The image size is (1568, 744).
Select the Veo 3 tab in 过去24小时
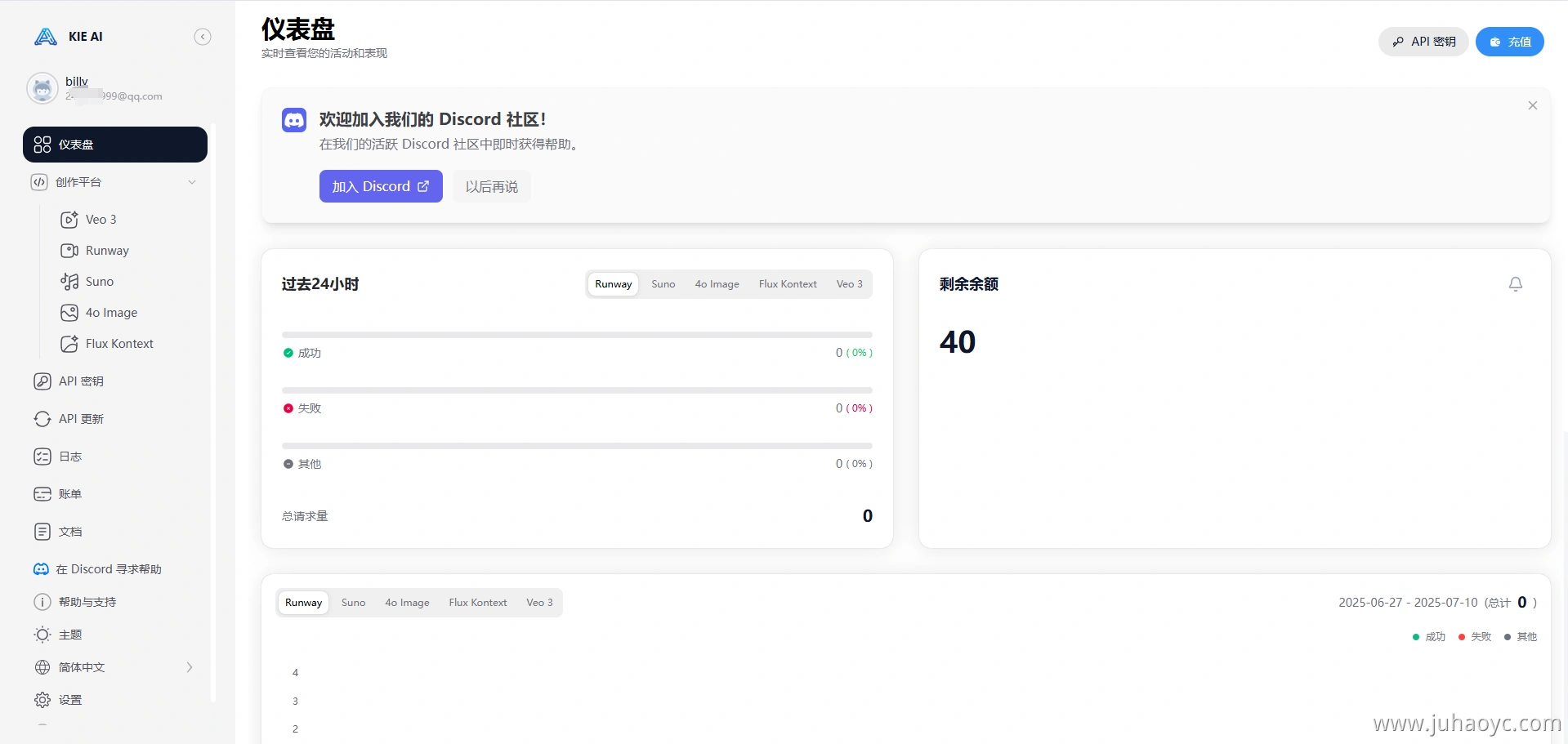(x=850, y=284)
